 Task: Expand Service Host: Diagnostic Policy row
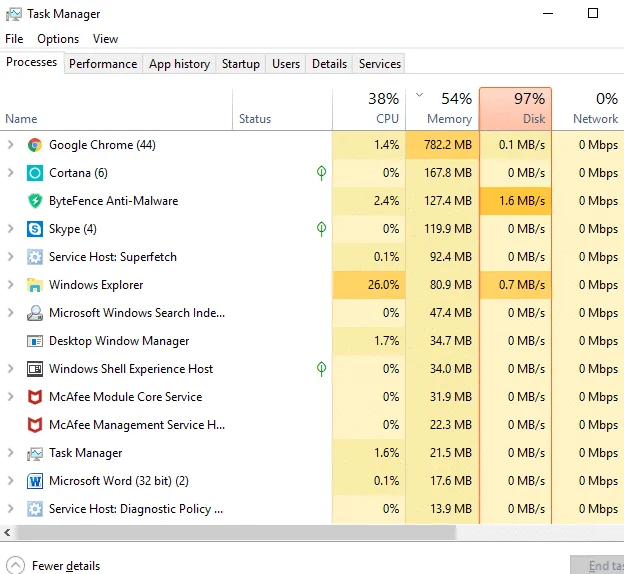11,509
